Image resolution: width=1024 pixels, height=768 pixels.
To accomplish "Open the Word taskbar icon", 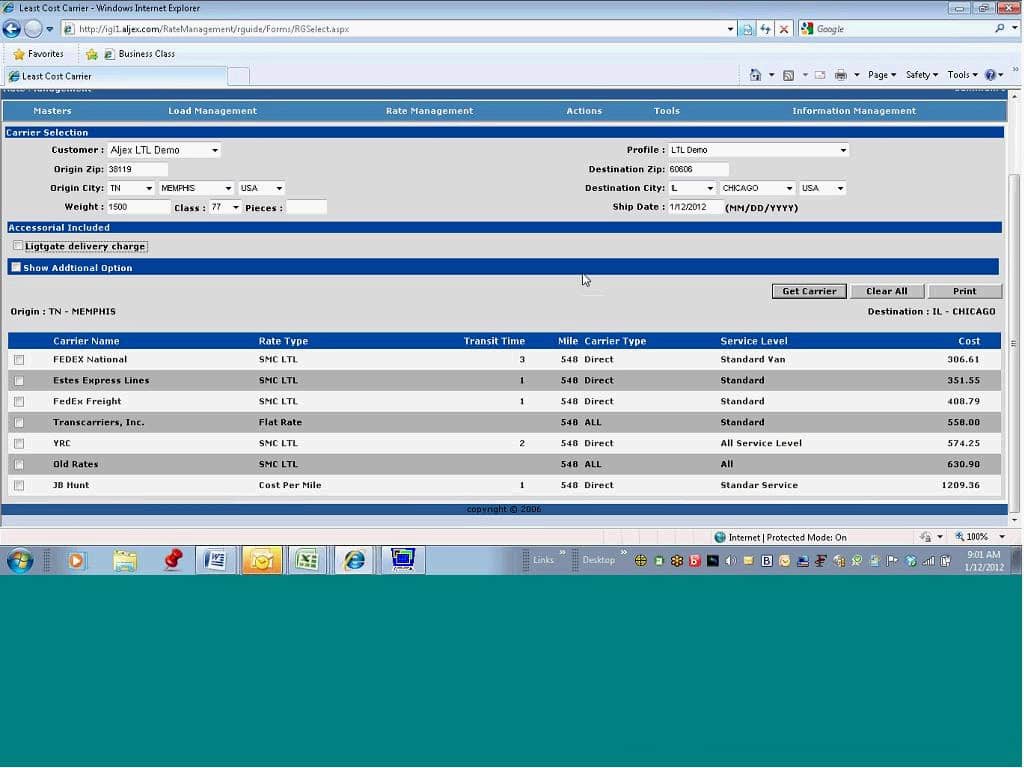I will tap(216, 561).
